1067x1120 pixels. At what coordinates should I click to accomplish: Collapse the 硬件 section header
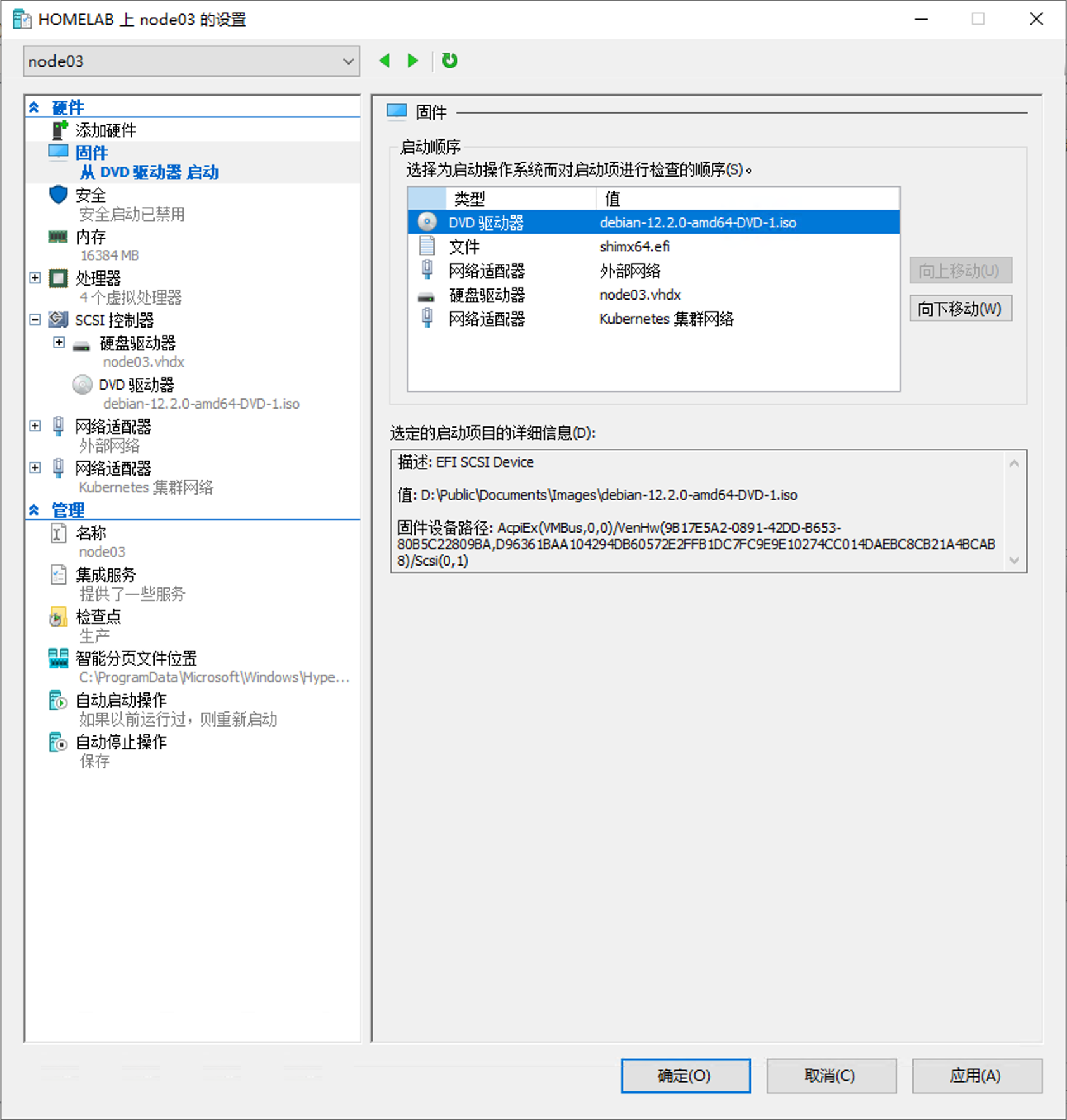click(x=34, y=107)
